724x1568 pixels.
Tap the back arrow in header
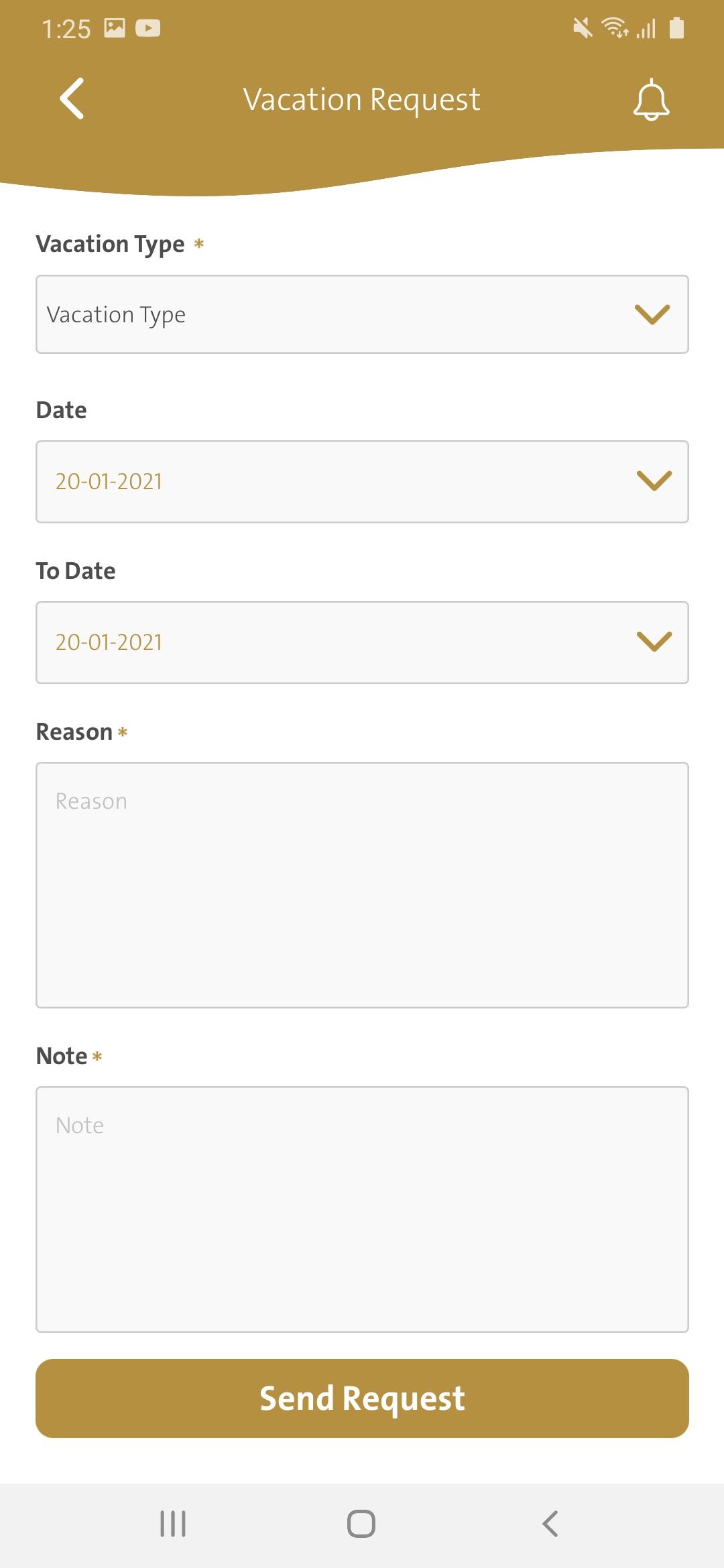(72, 99)
